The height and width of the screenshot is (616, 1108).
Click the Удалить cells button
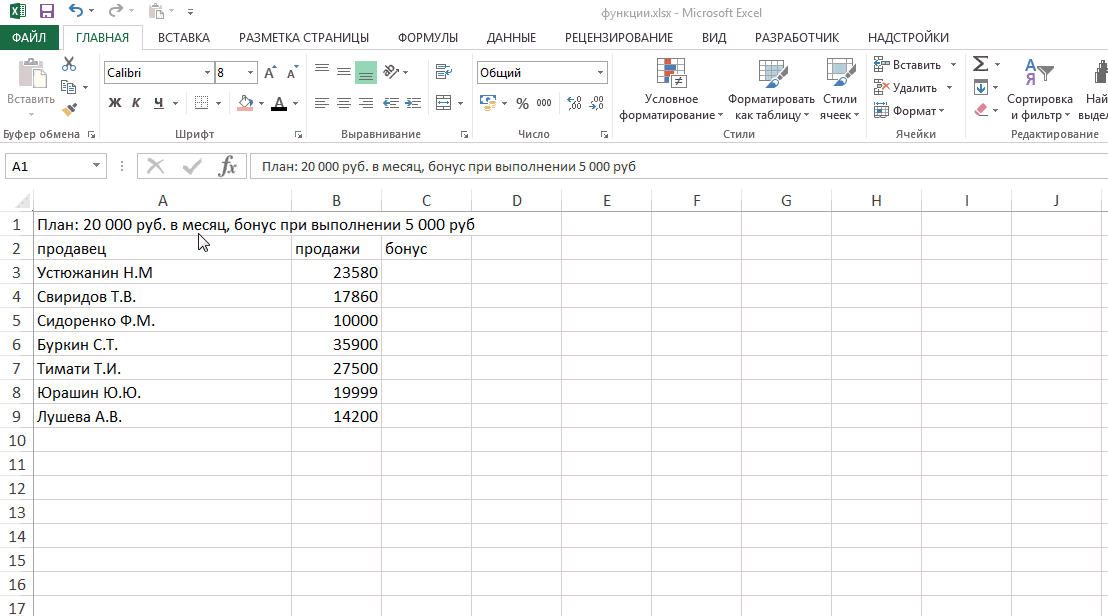(908, 88)
